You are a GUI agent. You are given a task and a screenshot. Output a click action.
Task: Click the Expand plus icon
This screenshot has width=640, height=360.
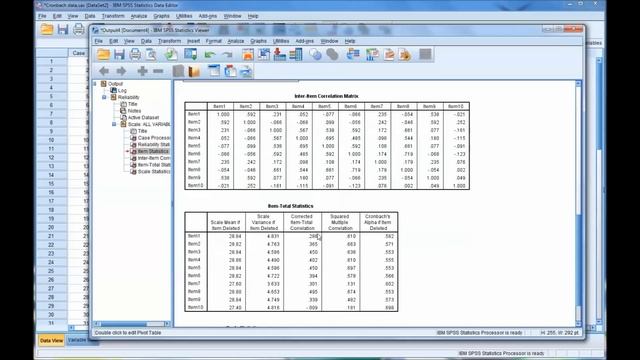(x=142, y=71)
